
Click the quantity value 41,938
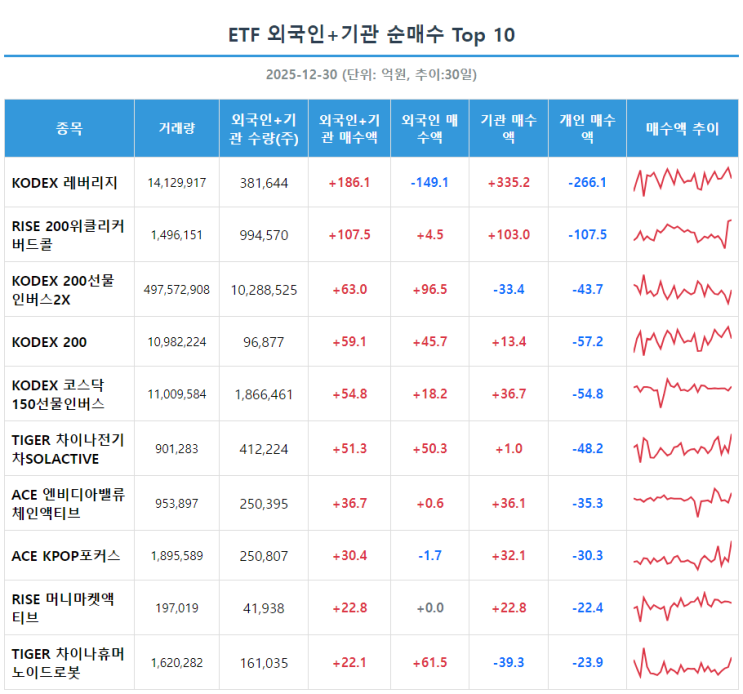pos(264,608)
